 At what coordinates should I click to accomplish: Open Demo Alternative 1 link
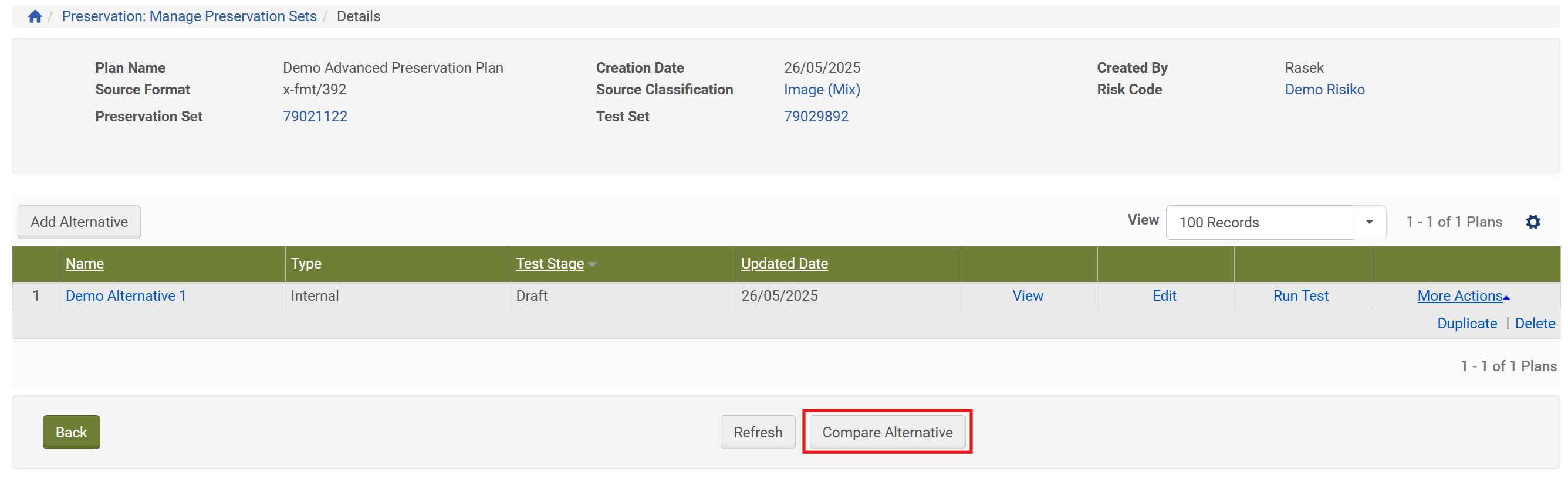tap(126, 296)
